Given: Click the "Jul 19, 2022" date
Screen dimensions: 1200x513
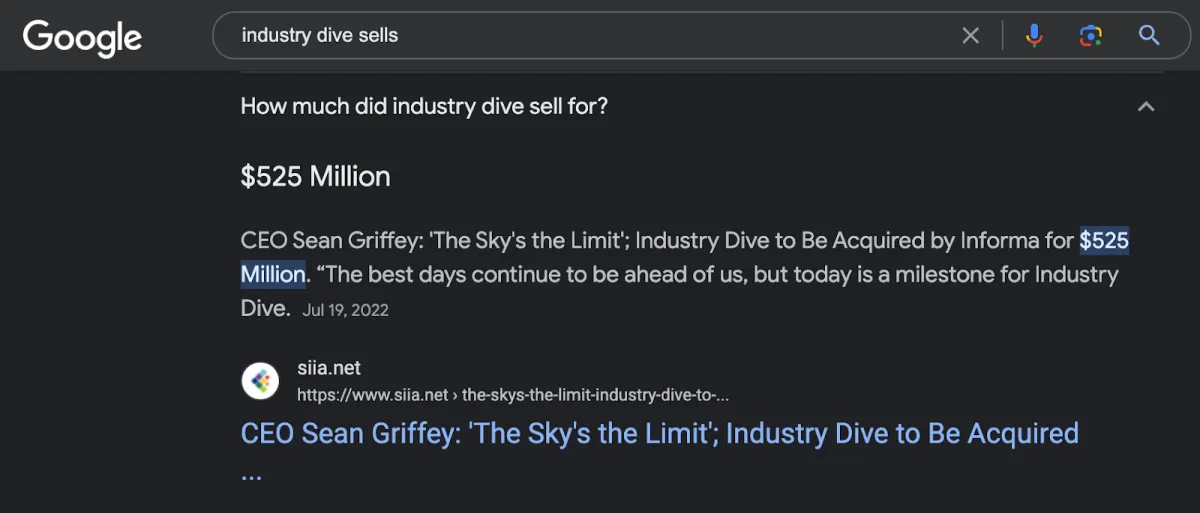Looking at the screenshot, I should (x=345, y=310).
